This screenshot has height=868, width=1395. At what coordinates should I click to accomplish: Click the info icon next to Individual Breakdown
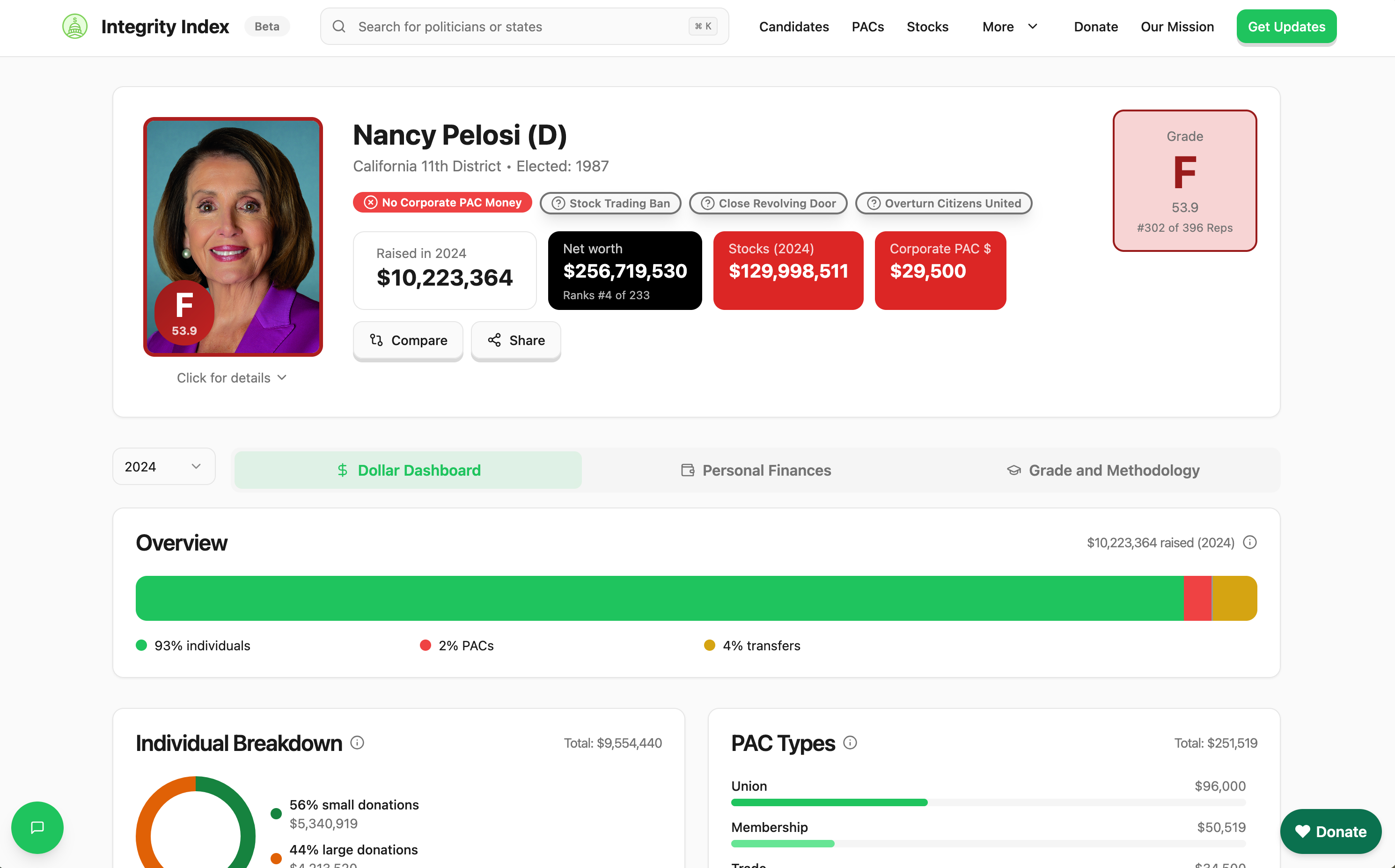coord(357,742)
